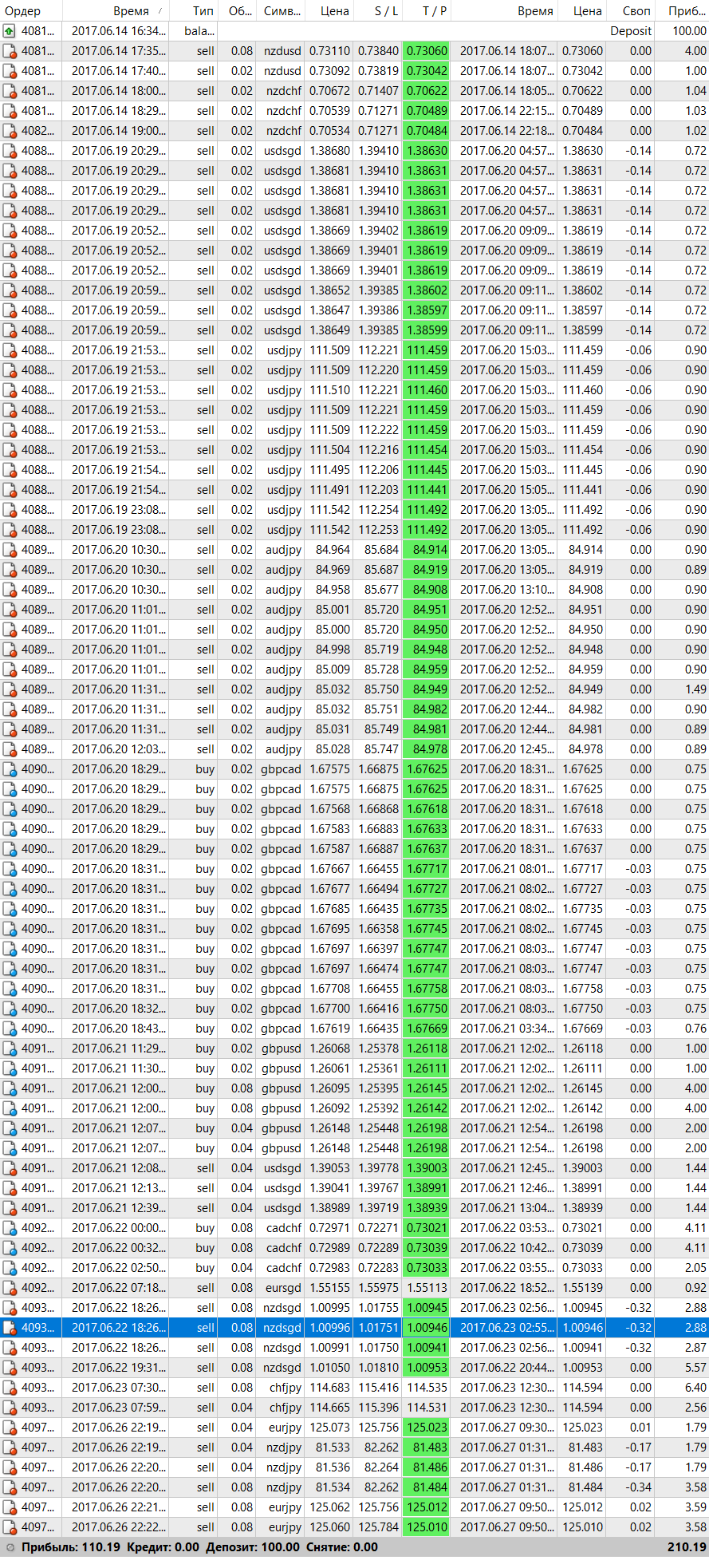The image size is (709, 1568).
Task: Click the order icon of nzdchf 0.70672 row
Action: tap(9, 91)
